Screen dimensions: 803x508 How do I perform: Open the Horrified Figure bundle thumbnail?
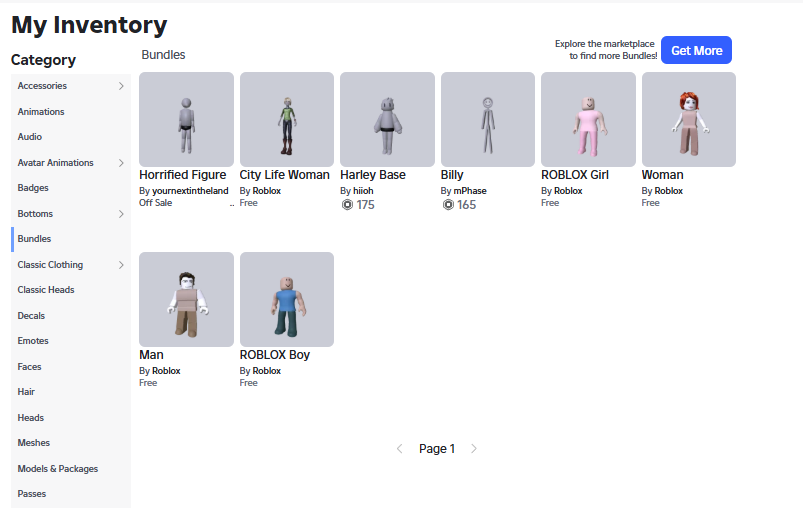(186, 119)
